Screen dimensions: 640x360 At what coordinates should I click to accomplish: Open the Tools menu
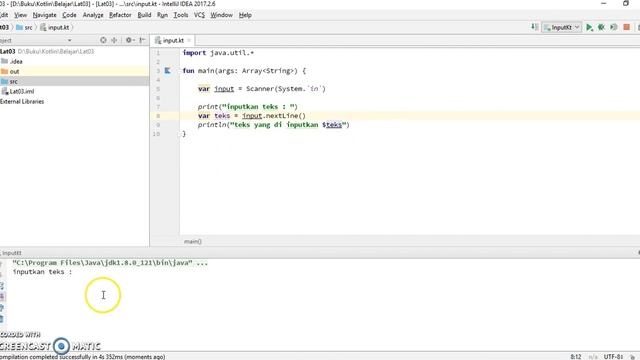[x=181, y=15]
